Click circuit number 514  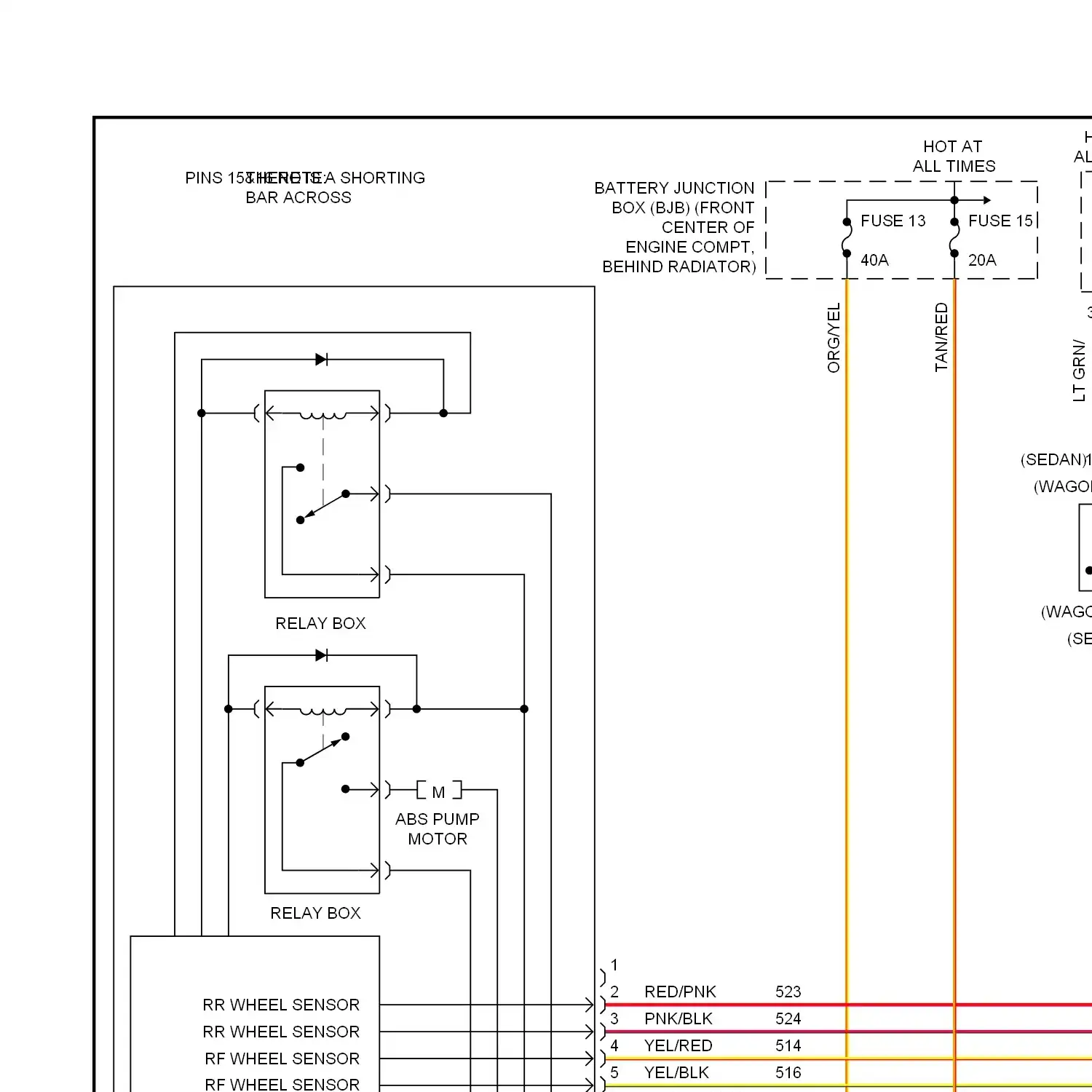click(788, 1045)
